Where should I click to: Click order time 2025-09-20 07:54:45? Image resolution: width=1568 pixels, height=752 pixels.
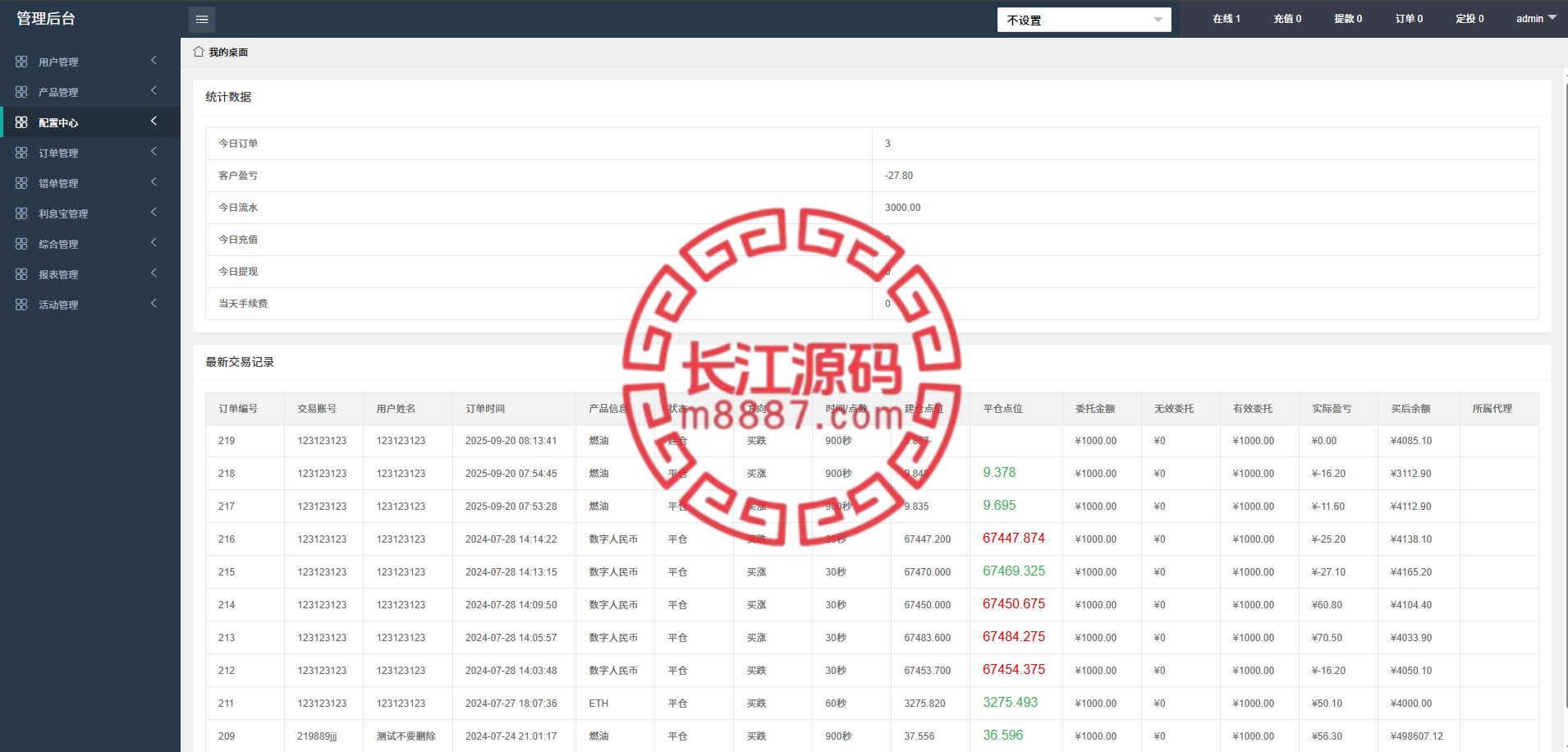[x=511, y=474]
